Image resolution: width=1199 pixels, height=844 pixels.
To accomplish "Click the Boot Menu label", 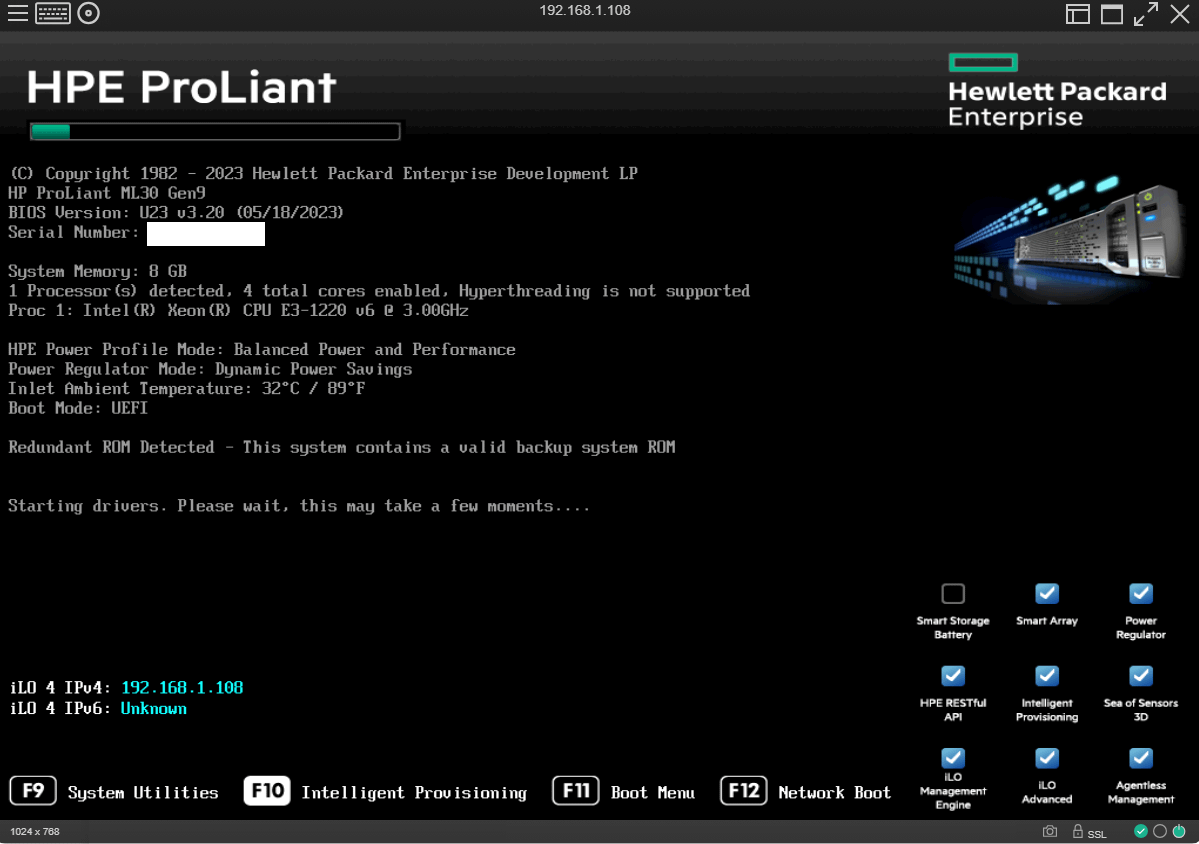I will click(x=652, y=793).
